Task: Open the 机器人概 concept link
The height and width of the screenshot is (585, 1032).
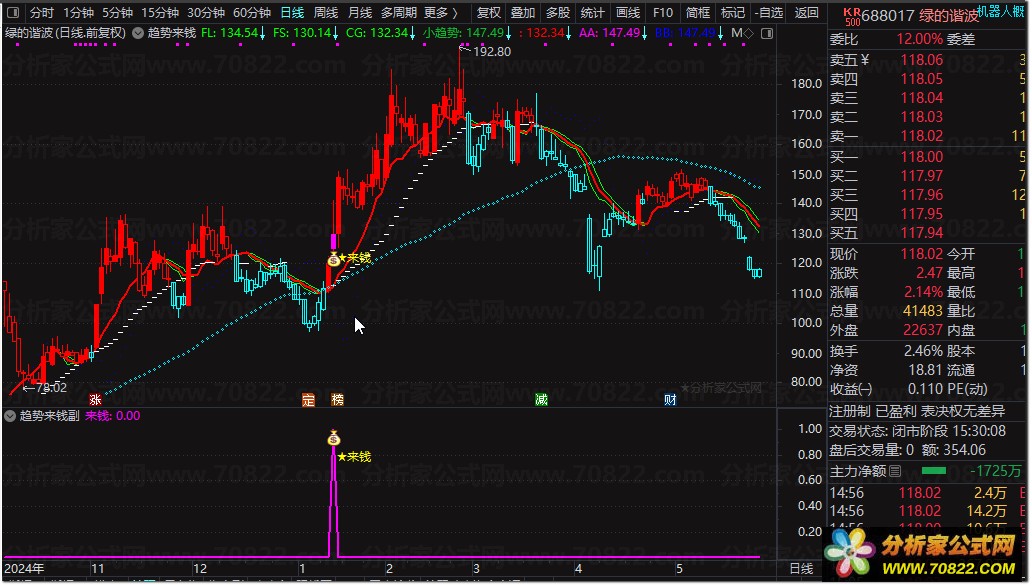Action: tap(1000, 11)
